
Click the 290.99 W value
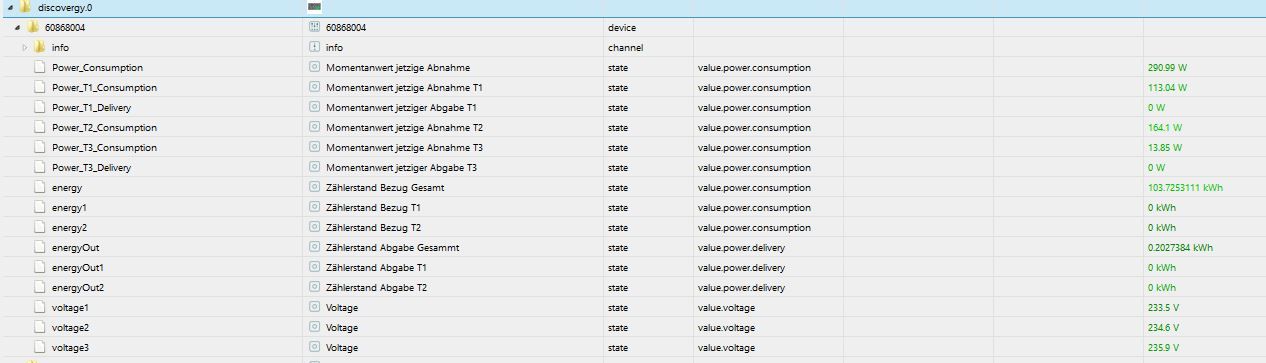click(x=1168, y=67)
